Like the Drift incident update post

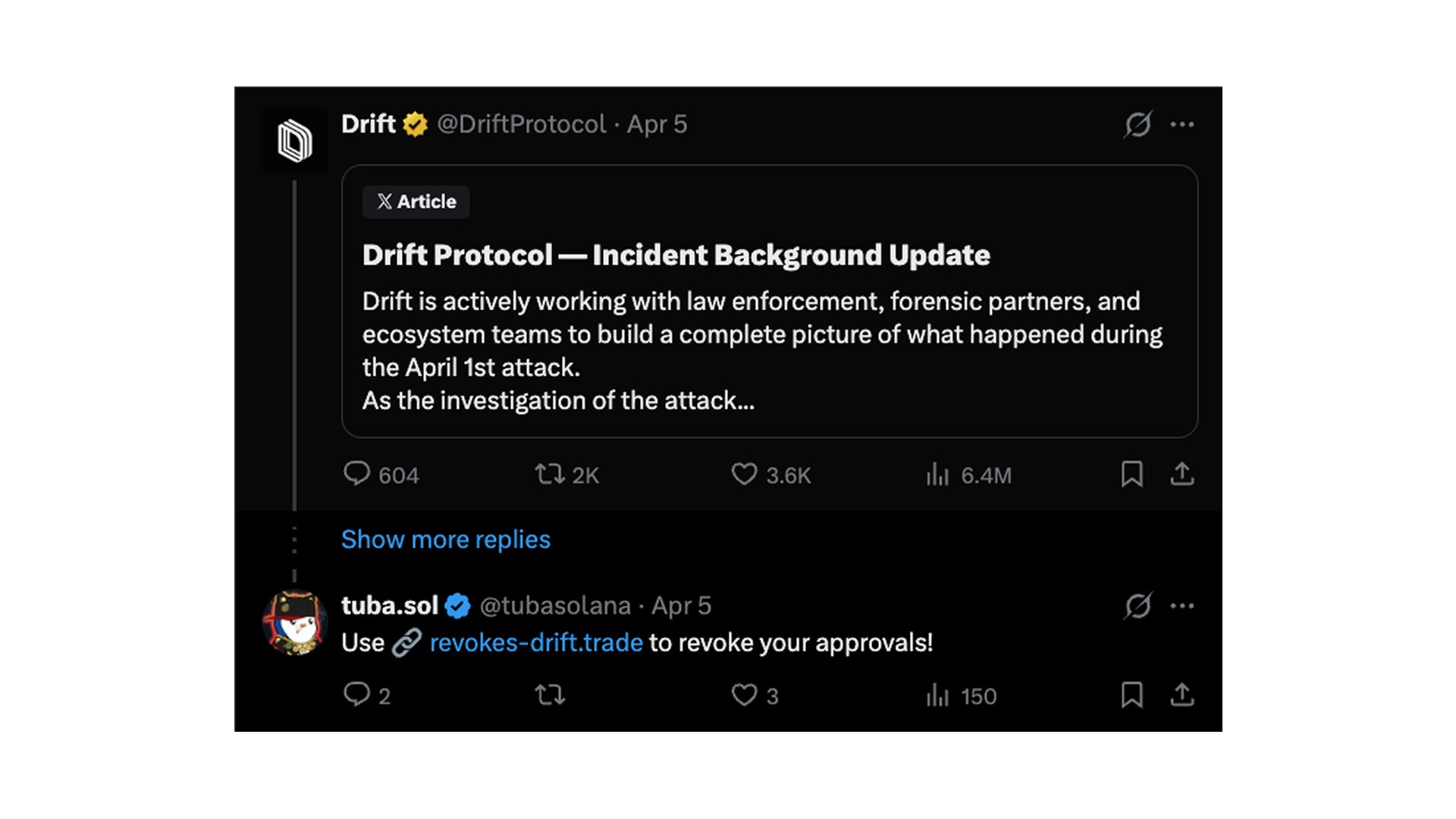coord(744,474)
